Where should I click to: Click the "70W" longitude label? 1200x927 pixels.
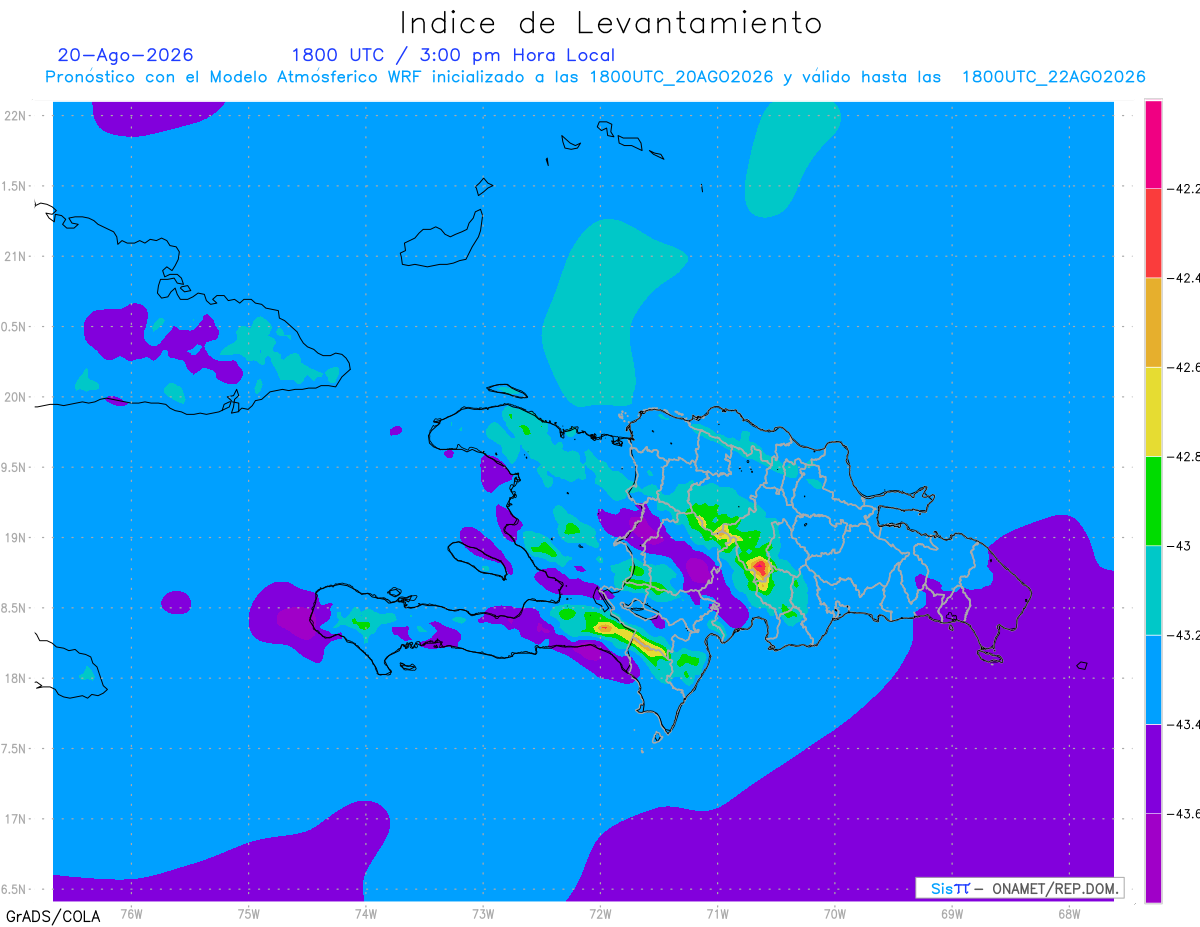(835, 913)
